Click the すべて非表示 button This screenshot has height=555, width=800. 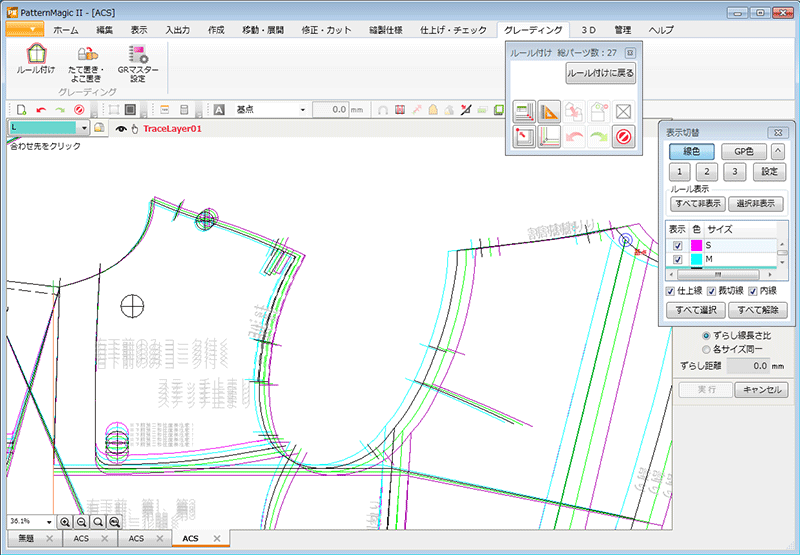698,204
